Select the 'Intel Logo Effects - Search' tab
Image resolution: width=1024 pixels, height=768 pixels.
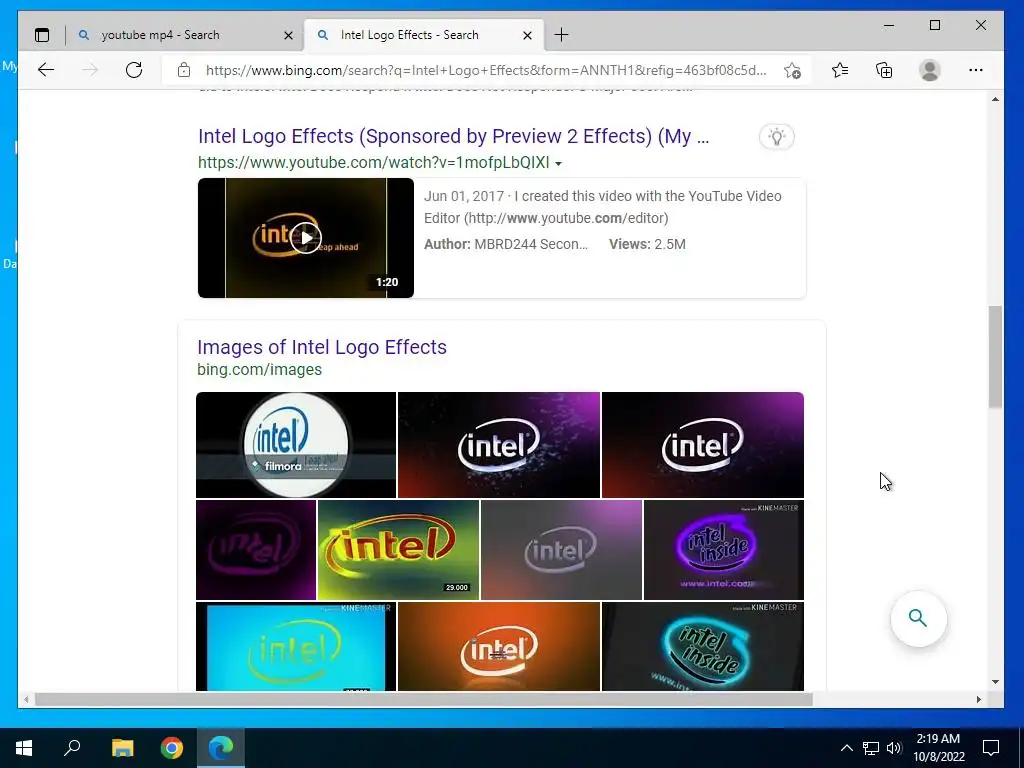tap(424, 35)
